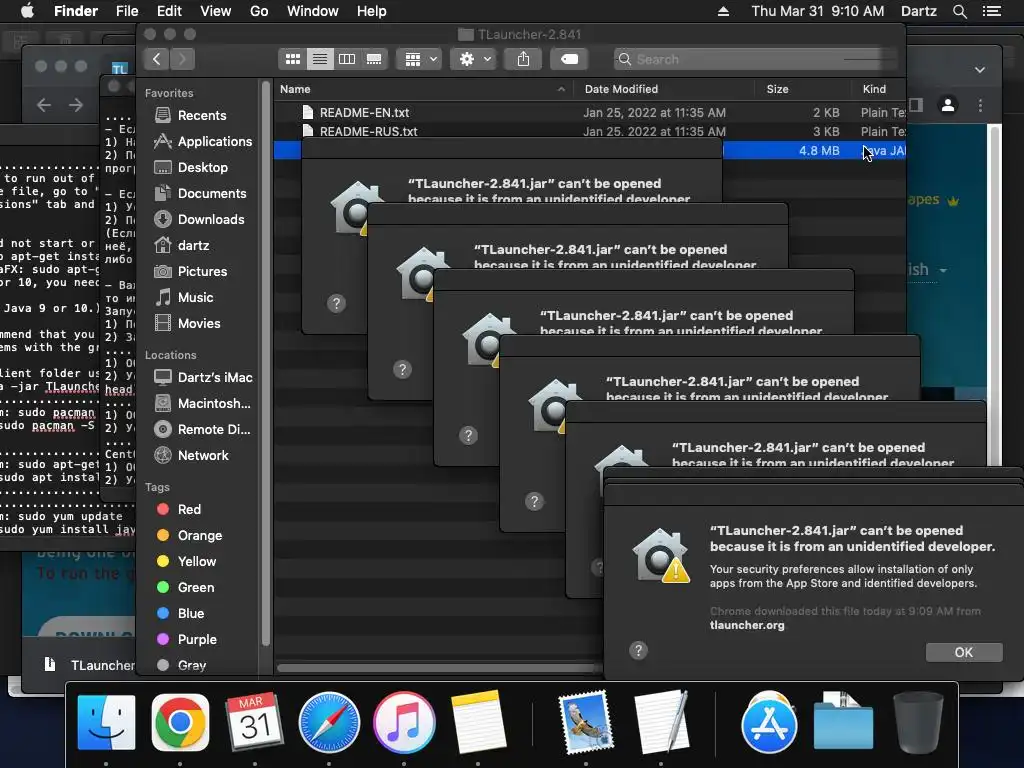Switch Finder to column view
This screenshot has width=1024, height=768.
(x=347, y=59)
